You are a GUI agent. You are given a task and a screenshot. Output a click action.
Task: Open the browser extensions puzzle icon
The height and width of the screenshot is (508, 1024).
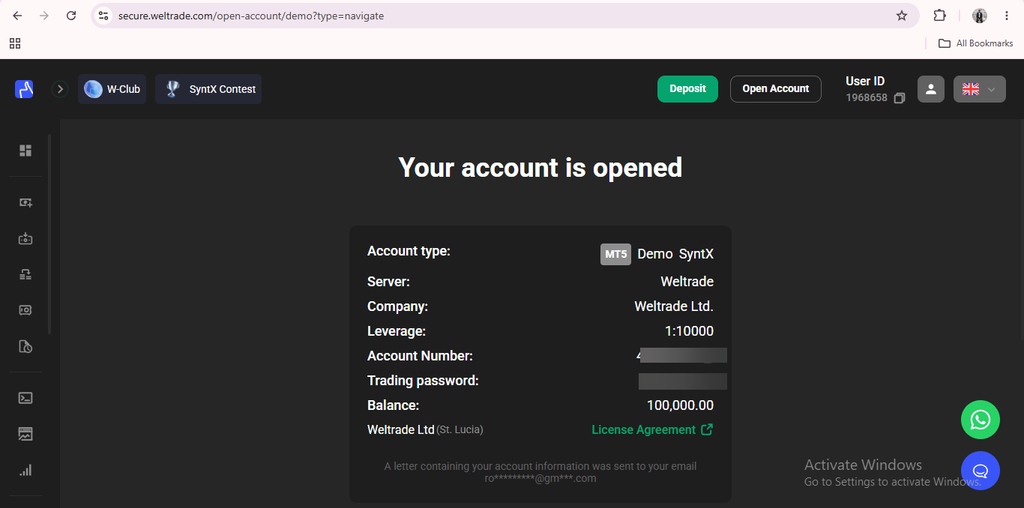click(x=940, y=16)
